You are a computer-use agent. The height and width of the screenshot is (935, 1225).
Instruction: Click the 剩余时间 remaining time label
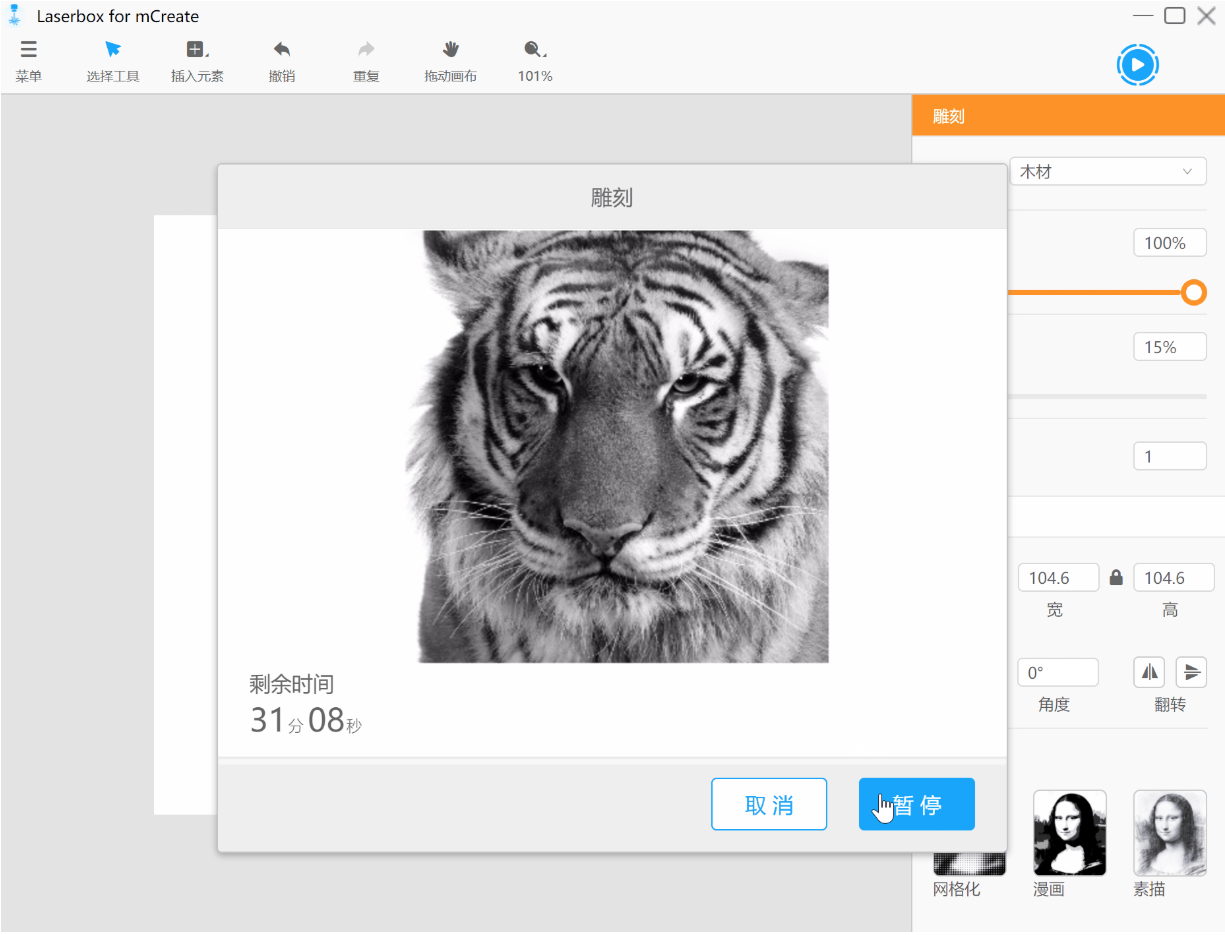click(x=291, y=685)
